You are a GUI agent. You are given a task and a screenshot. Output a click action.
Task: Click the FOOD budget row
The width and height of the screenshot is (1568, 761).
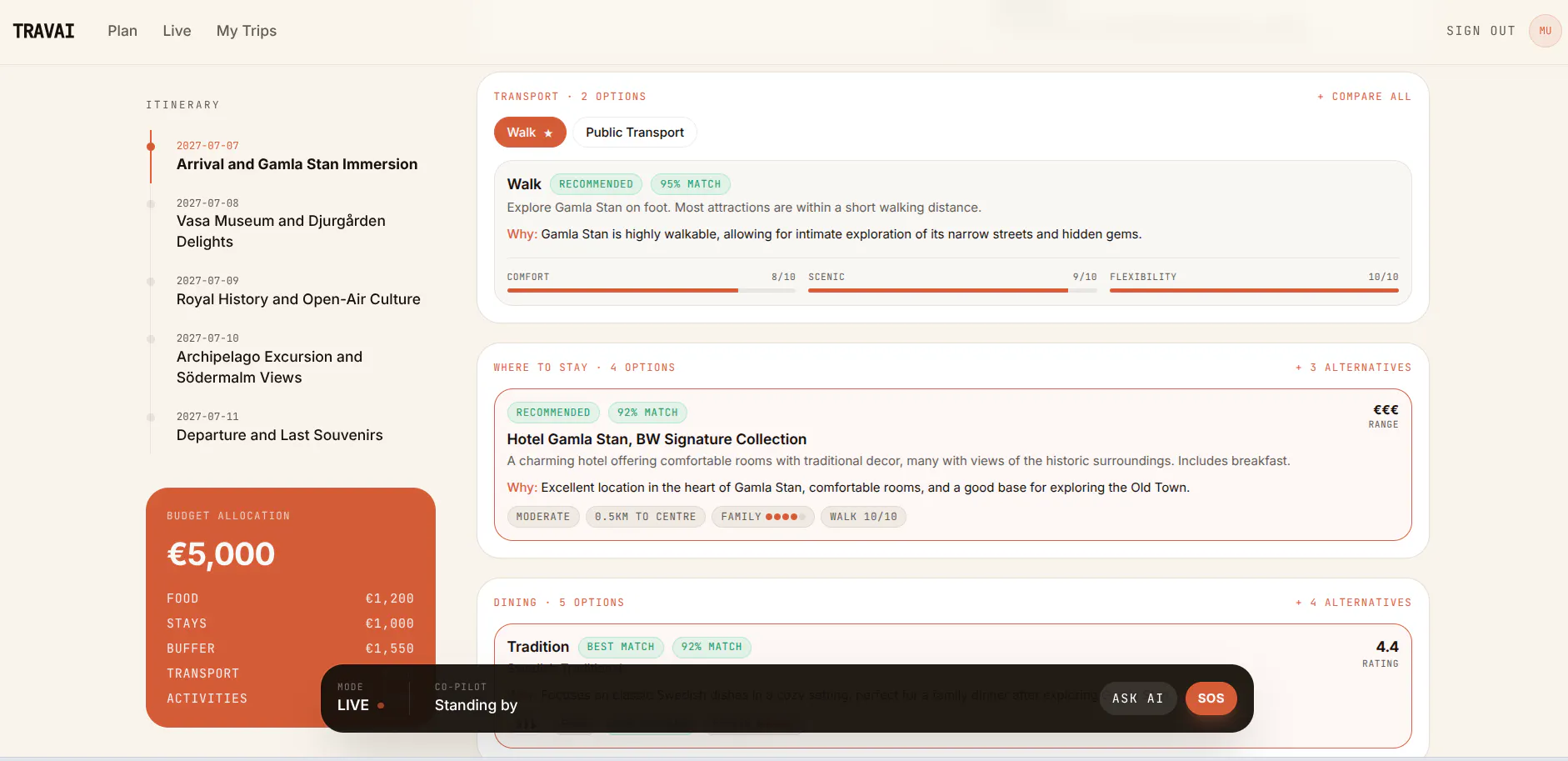[x=290, y=598]
